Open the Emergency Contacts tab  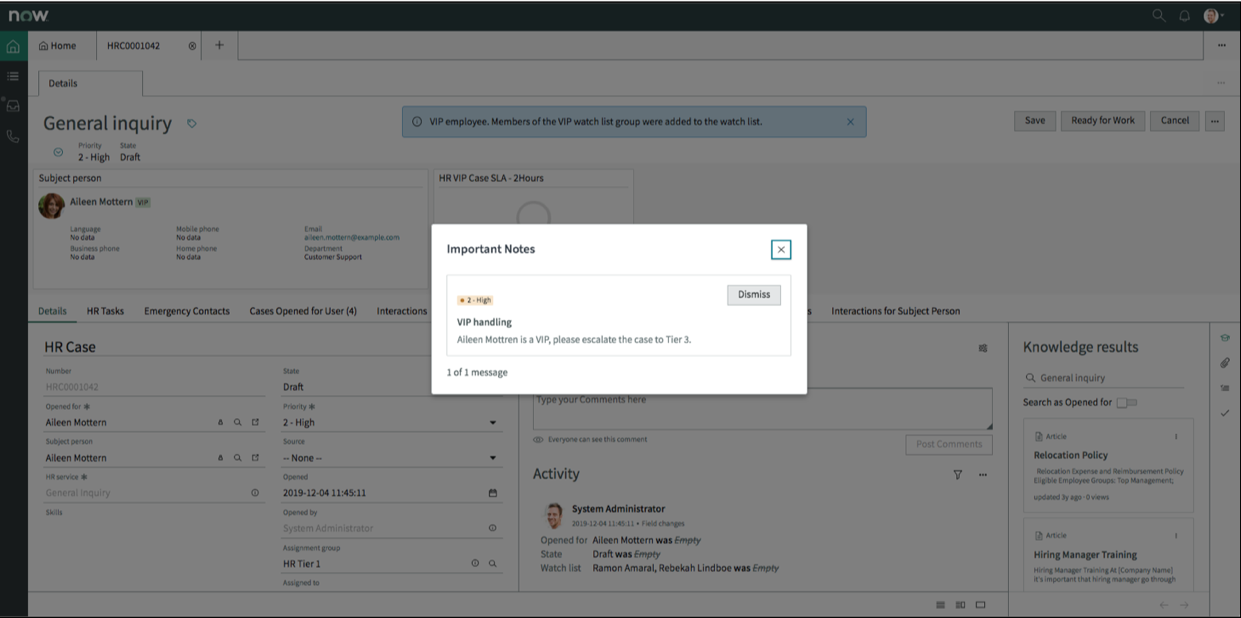[x=187, y=311]
